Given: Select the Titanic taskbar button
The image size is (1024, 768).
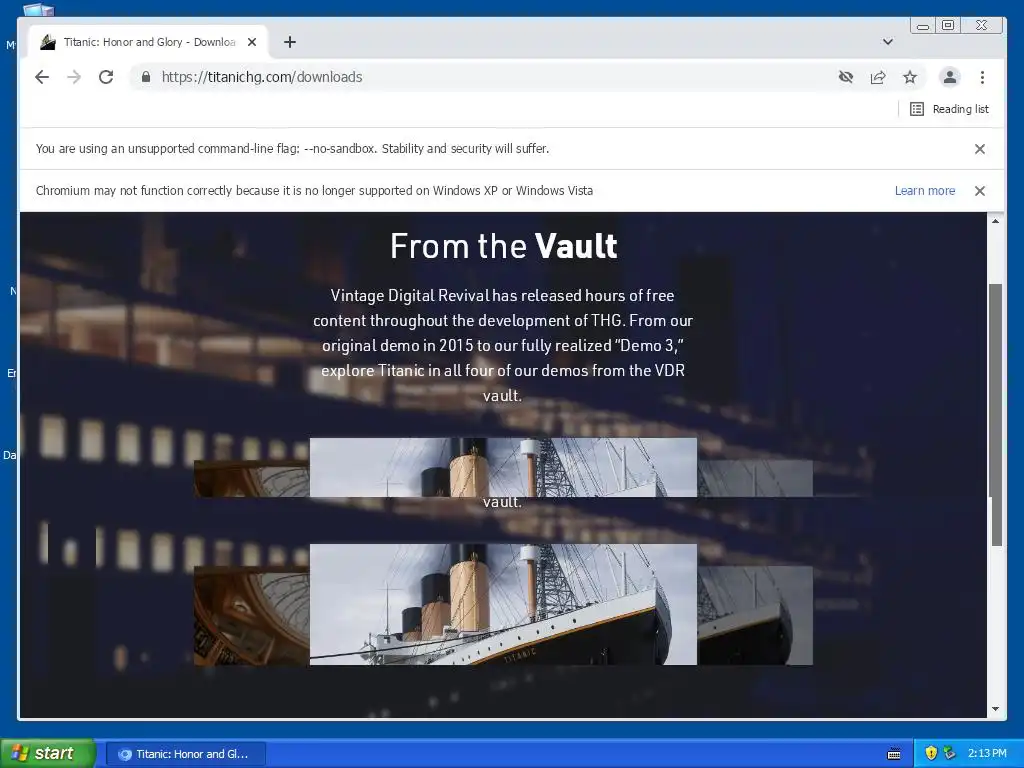Looking at the screenshot, I should coord(185,754).
